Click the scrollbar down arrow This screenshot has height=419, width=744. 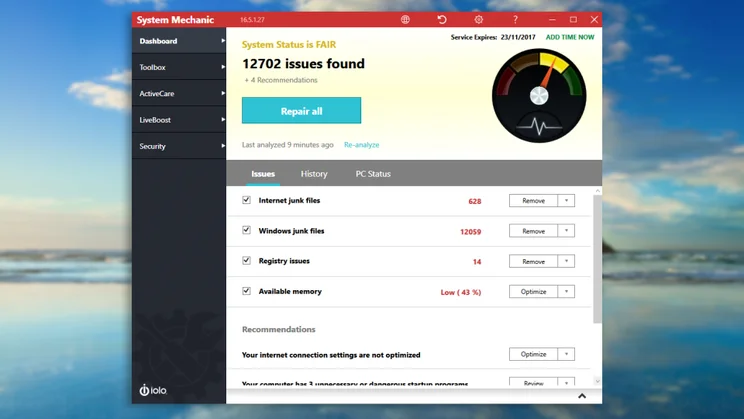[x=597, y=381]
